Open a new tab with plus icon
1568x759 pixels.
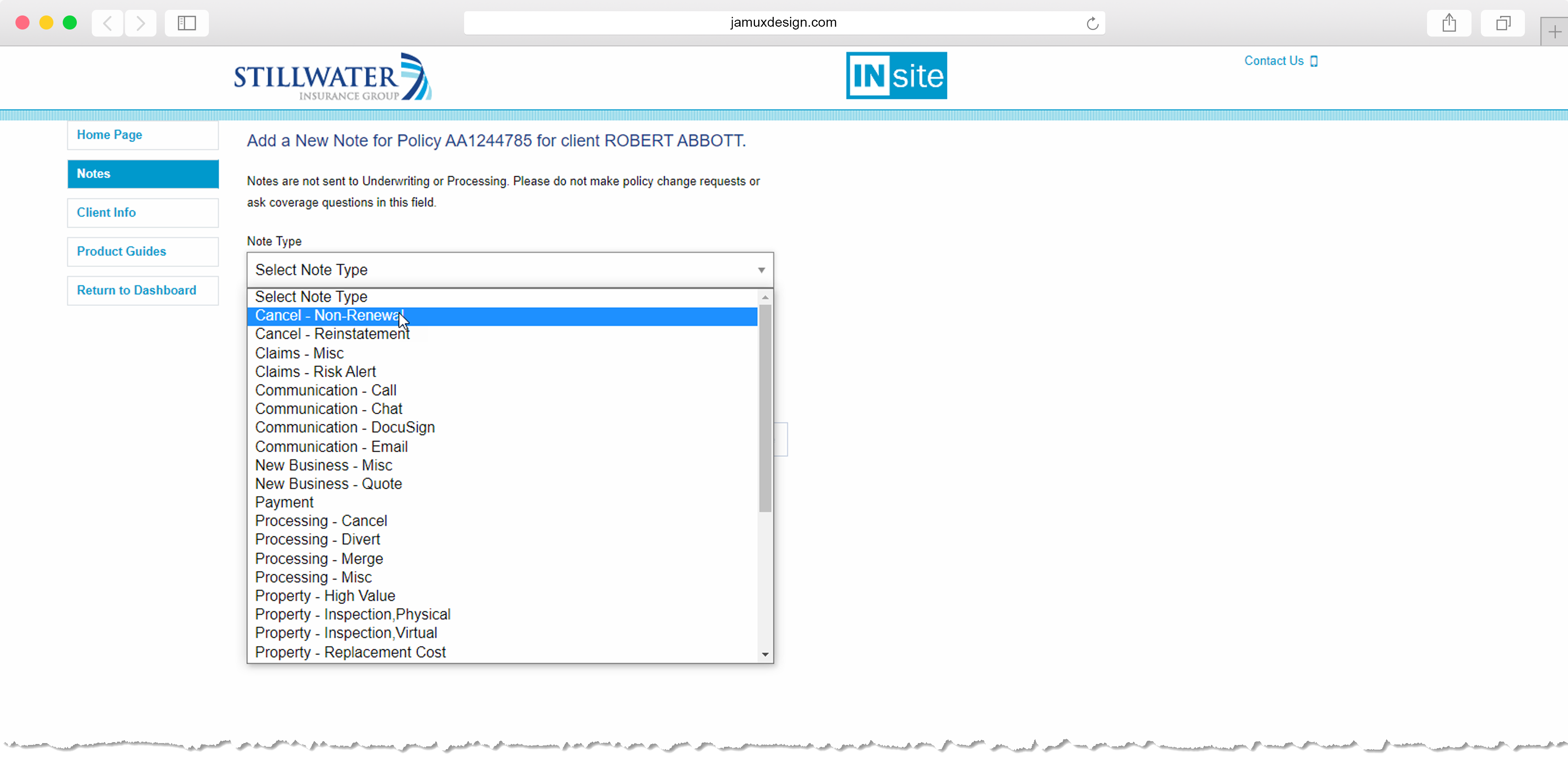[x=1554, y=32]
